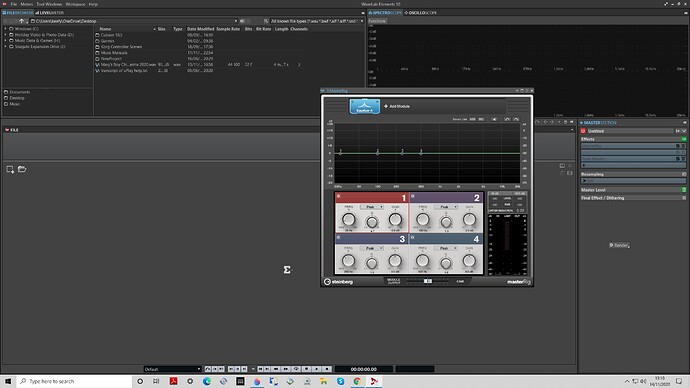Viewport: 690px width, 388px height.
Task: Open the File menu
Action: (x=14, y=4)
